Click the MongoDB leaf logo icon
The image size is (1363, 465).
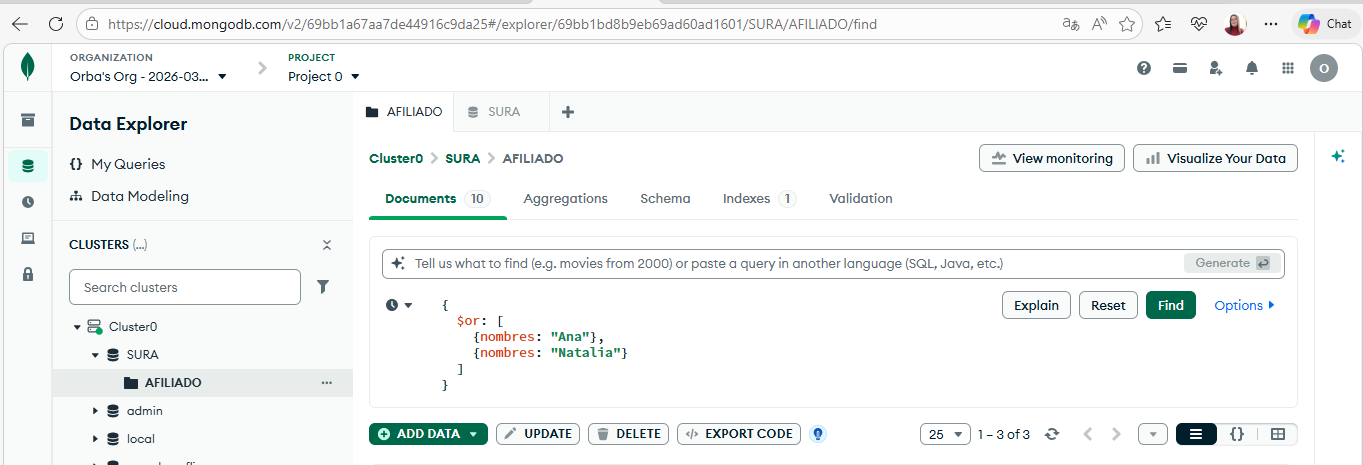point(28,68)
